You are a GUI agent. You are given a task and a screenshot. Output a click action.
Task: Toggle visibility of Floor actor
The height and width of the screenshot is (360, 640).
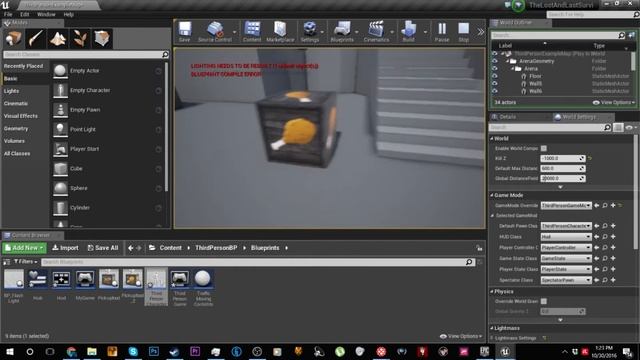tap(495, 76)
